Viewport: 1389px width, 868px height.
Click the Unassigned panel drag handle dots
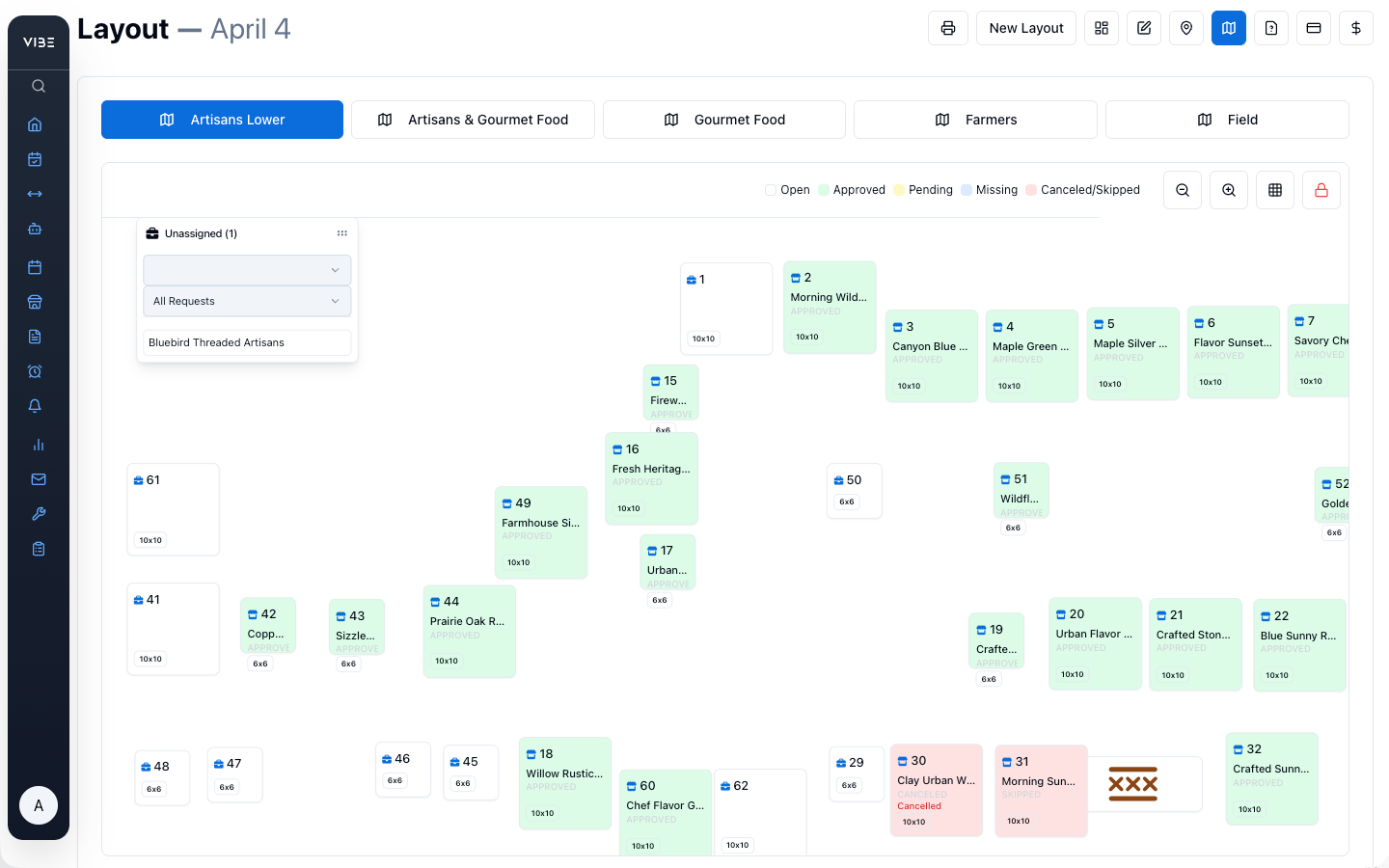(341, 233)
